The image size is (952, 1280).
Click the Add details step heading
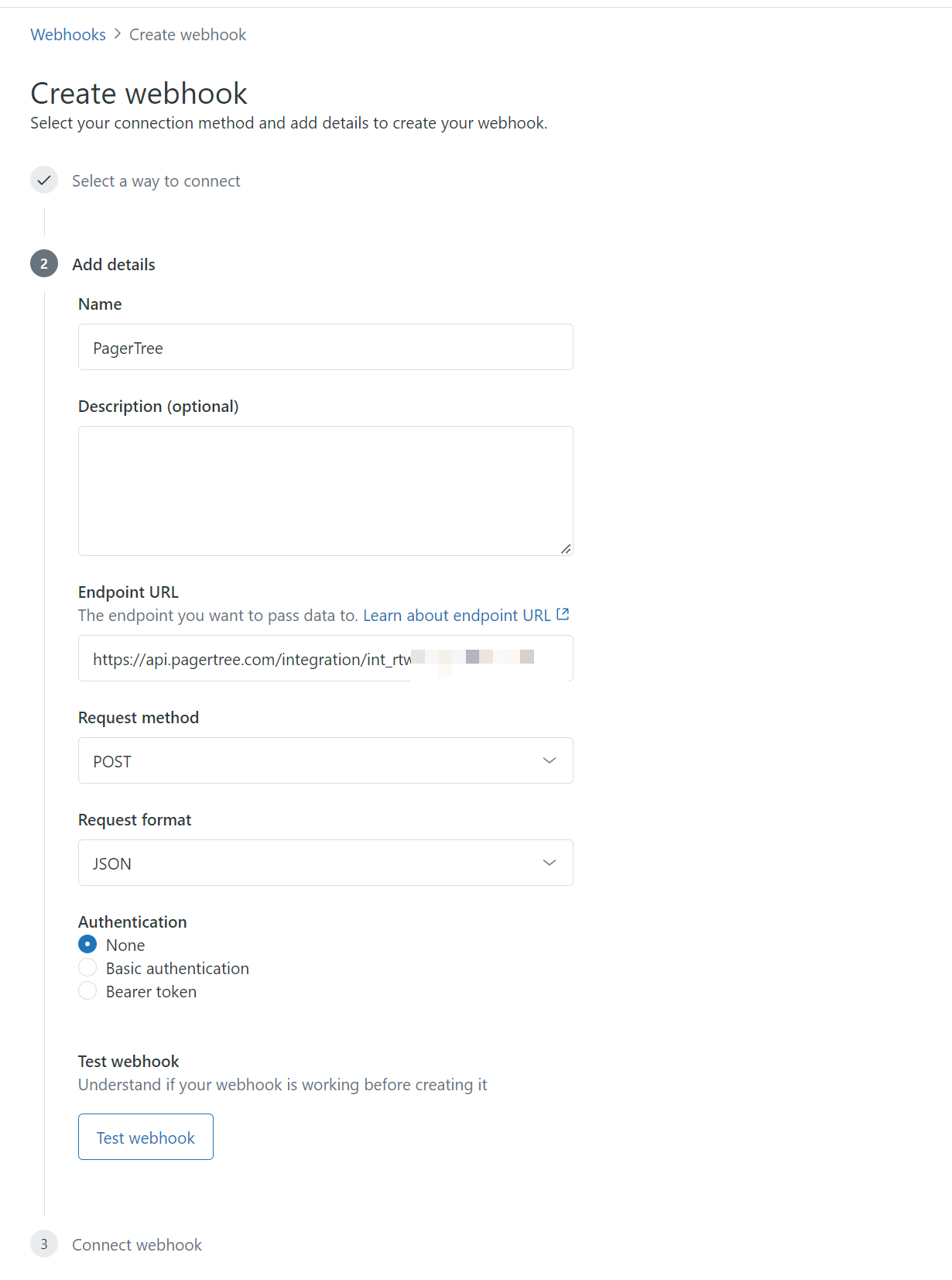(x=114, y=265)
